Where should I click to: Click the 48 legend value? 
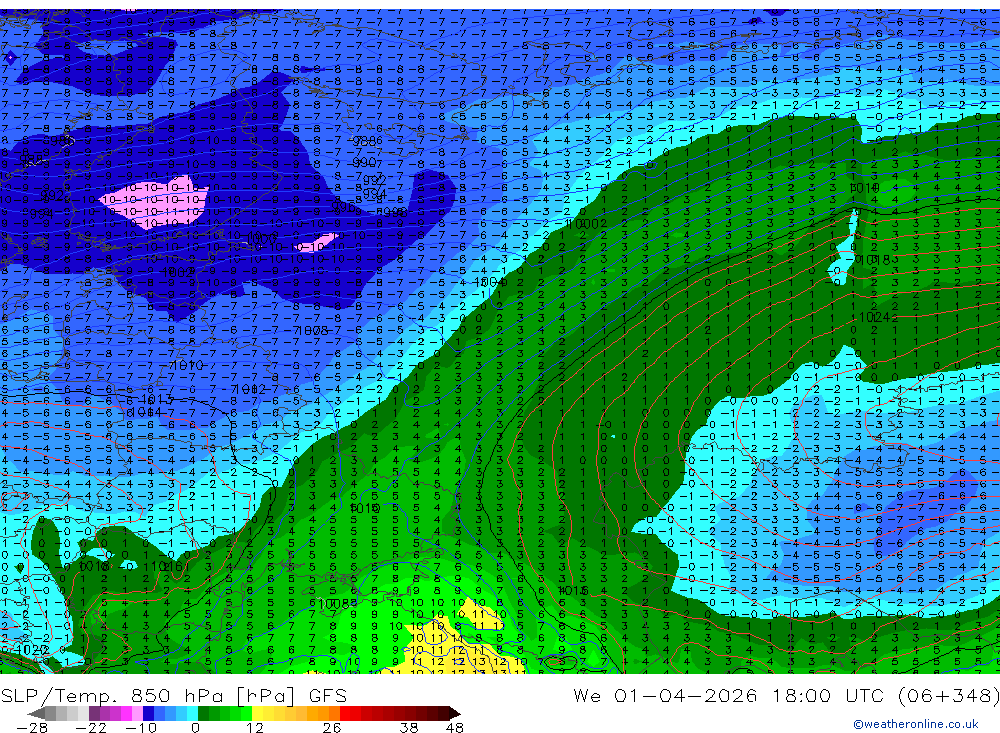[x=454, y=728]
